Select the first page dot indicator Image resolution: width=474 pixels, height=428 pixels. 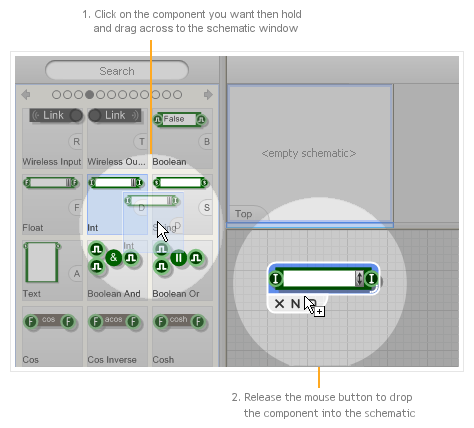[x=56, y=95]
